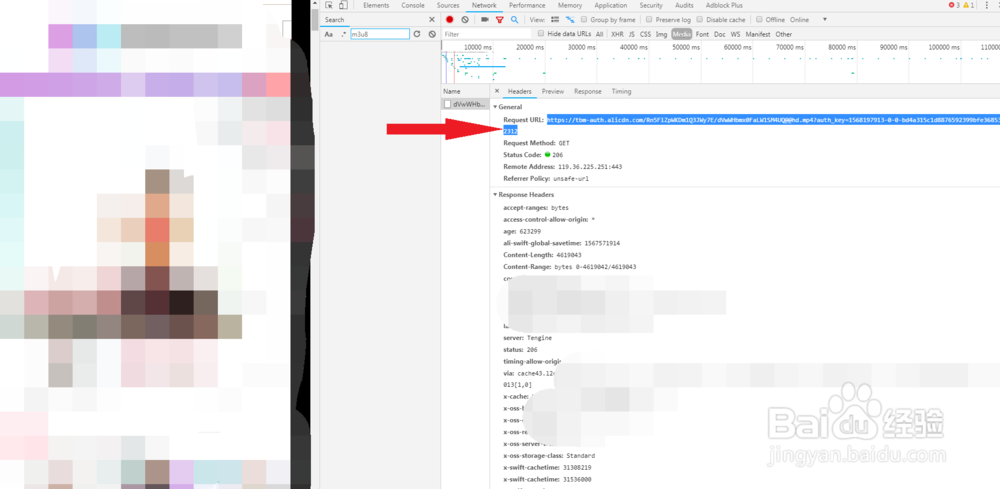Screen dimensions: 1000x489
Task: Open the Sources tab
Action: pos(448,5)
